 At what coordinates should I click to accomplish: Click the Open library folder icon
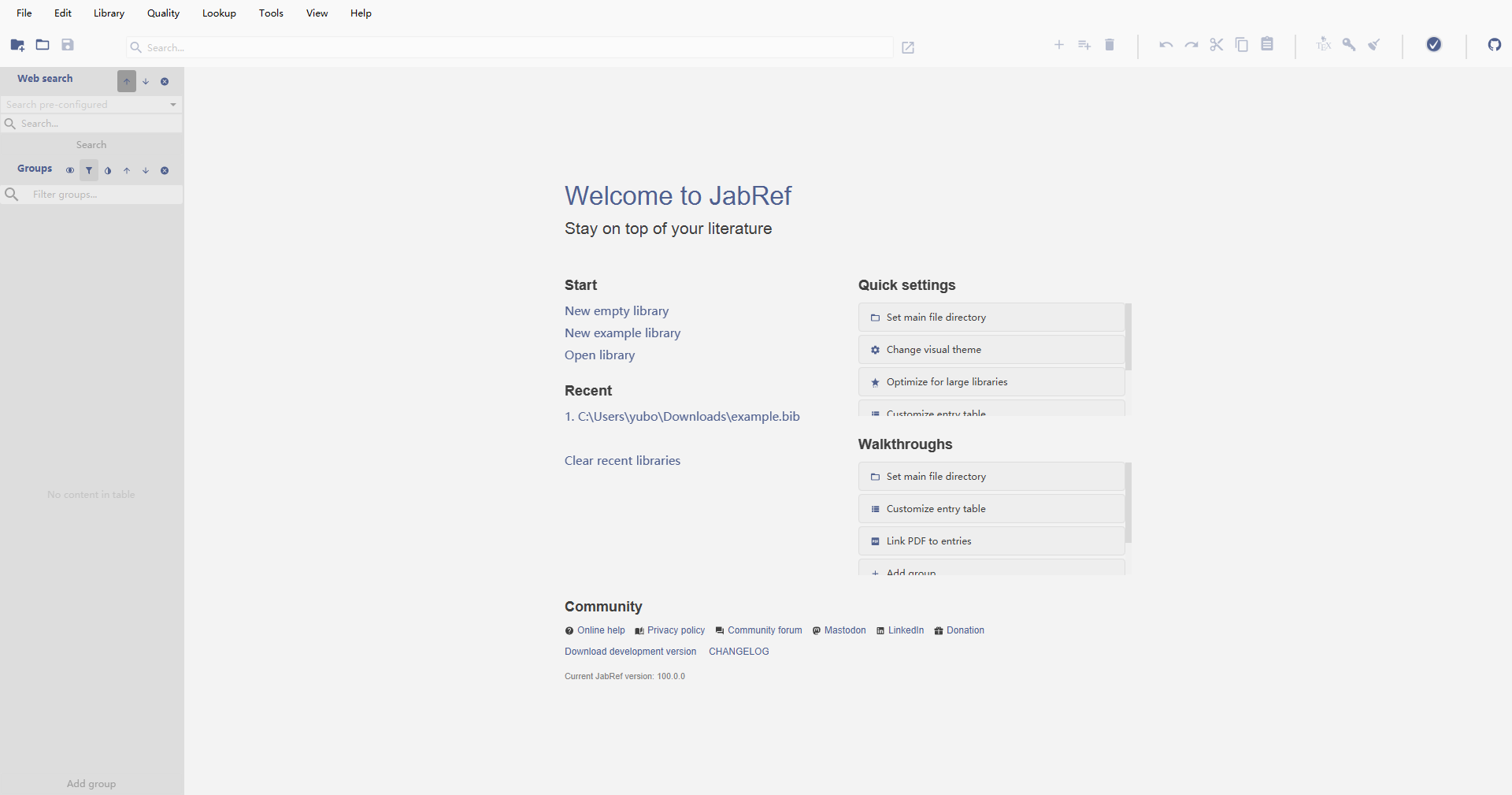coord(43,45)
